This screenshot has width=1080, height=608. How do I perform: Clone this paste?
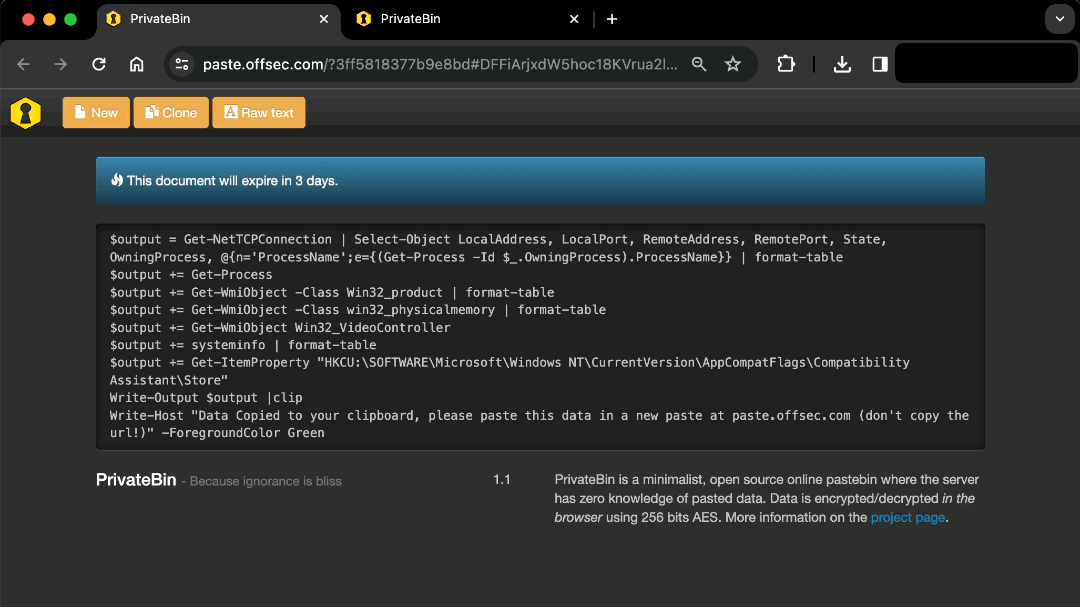pyautogui.click(x=171, y=112)
